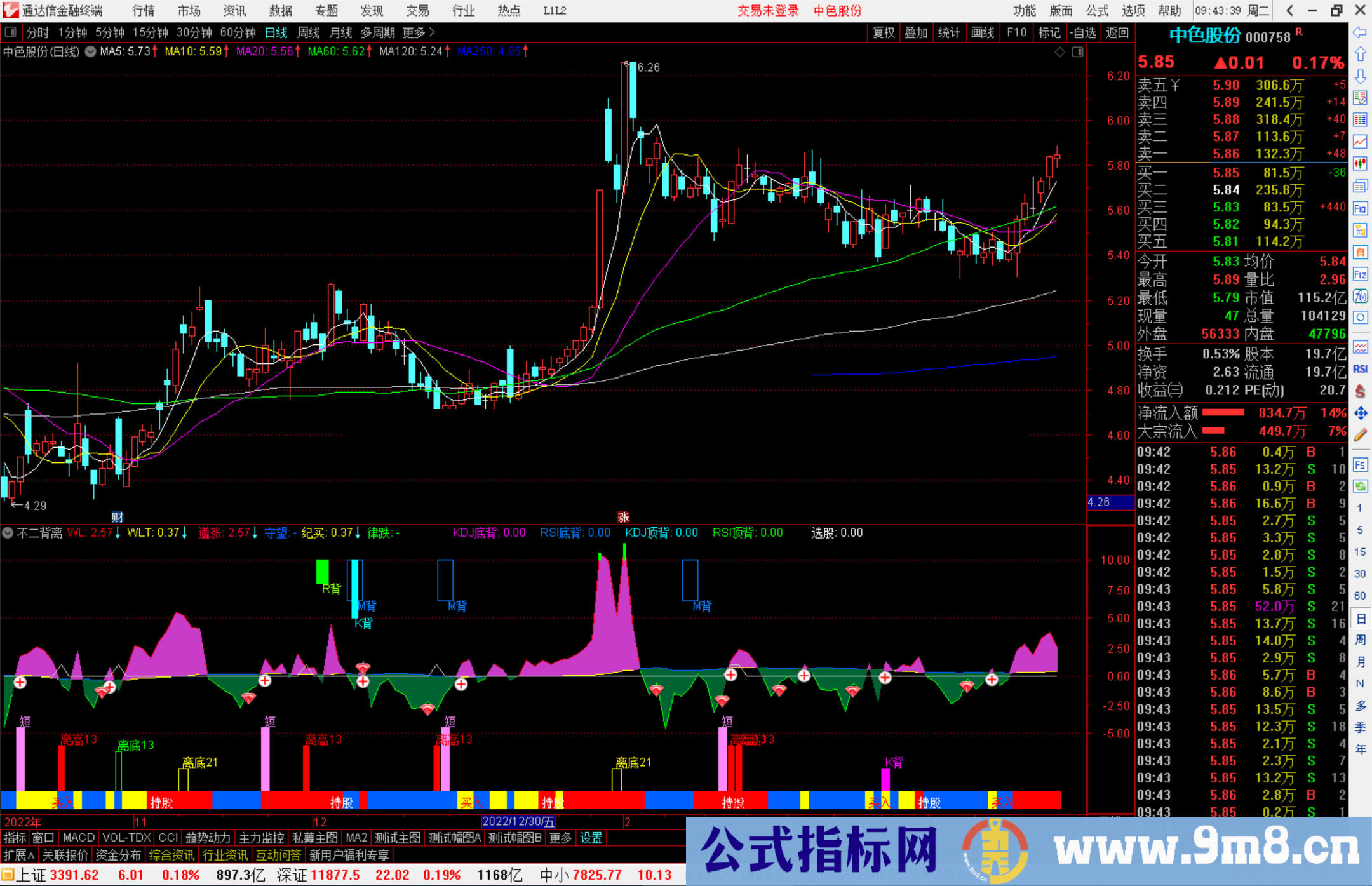Viewport: 1372px width, 886px height.
Task: Click the circle icon in the right sidebar
Action: [1360, 318]
